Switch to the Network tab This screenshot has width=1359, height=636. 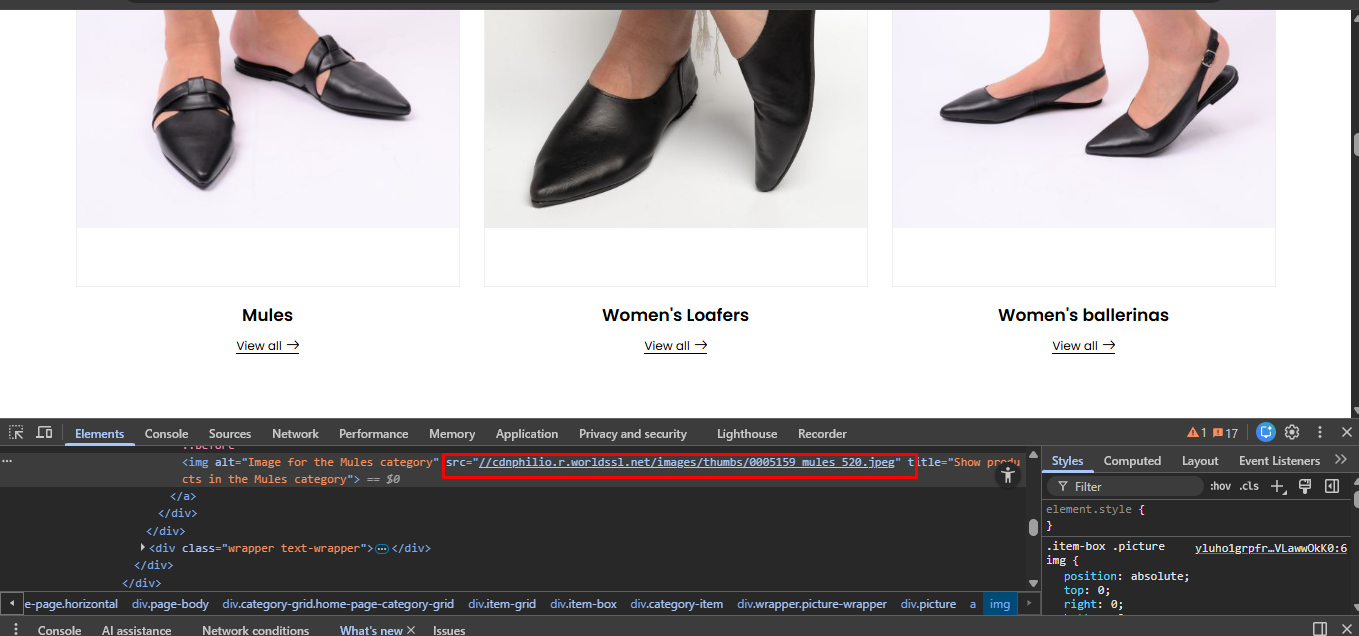295,434
